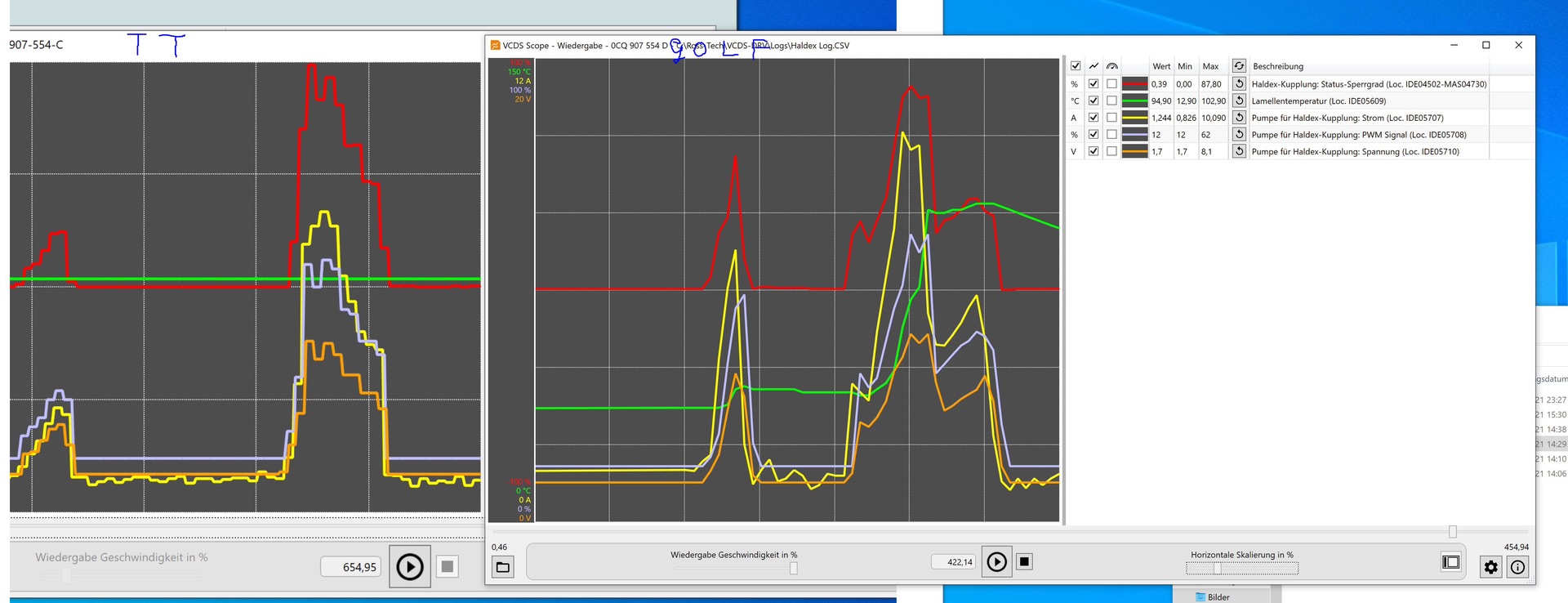Viewport: 1568px width, 603px height.
Task: Open green color swatch for Lamellentemperatur
Action: pyautogui.click(x=1134, y=100)
